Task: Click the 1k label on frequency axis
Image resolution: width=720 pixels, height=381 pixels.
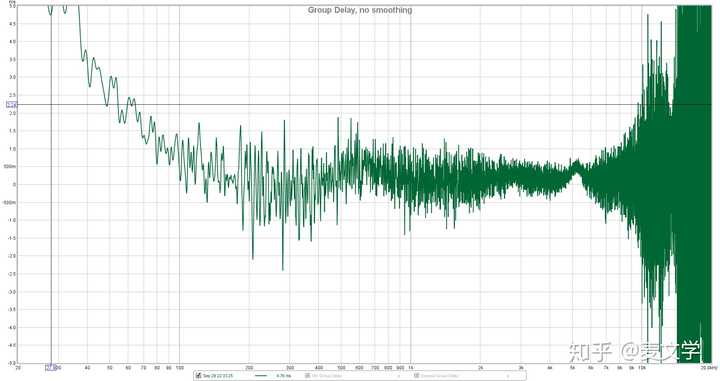Action: coord(411,368)
